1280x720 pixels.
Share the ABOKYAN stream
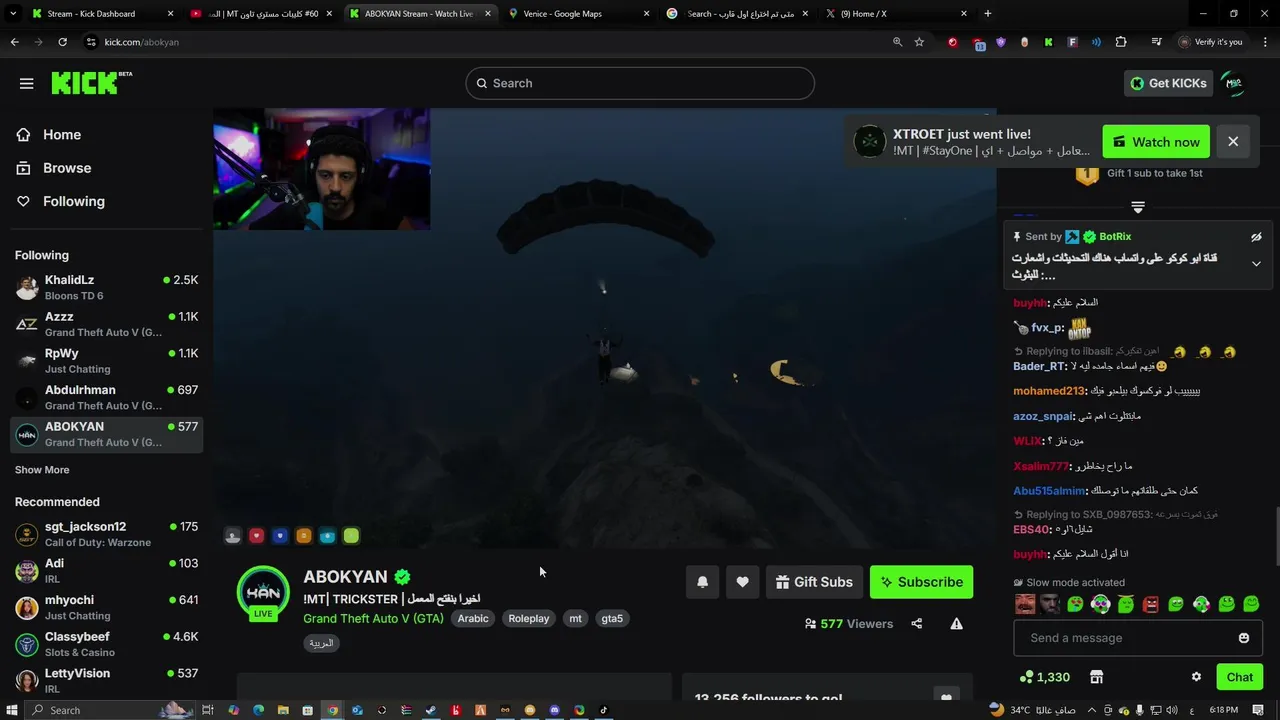(x=917, y=624)
